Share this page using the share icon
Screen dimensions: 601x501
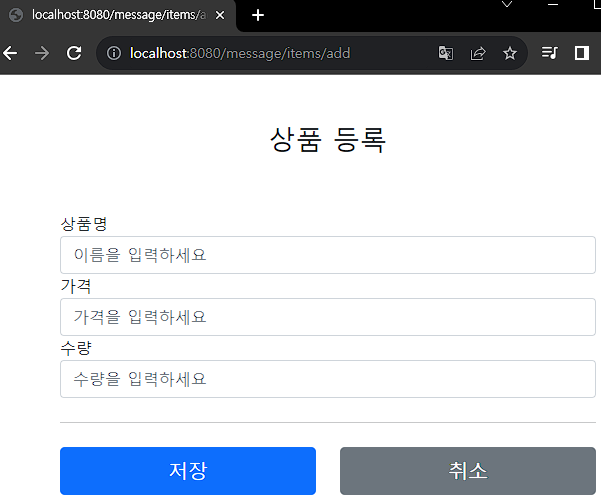[x=478, y=53]
